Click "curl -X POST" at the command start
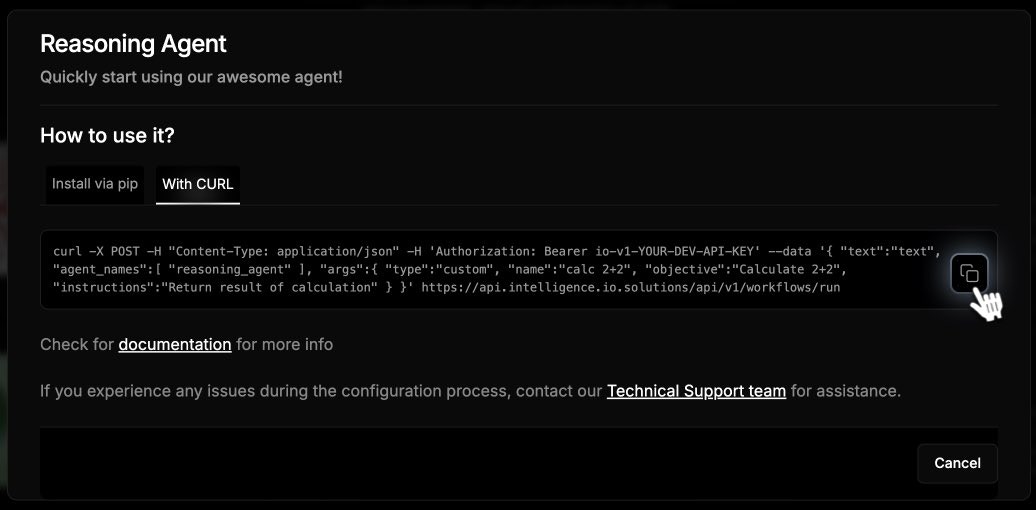The width and height of the screenshot is (1036, 510). coord(93,251)
